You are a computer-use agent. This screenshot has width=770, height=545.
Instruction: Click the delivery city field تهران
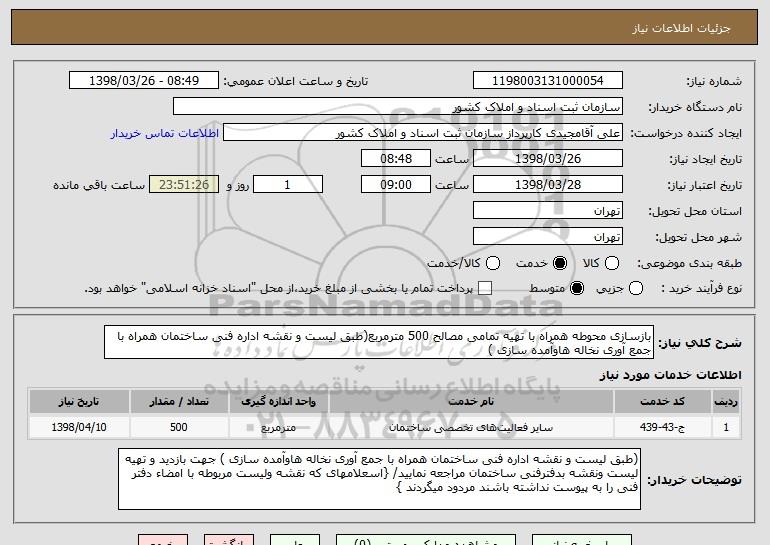point(548,237)
